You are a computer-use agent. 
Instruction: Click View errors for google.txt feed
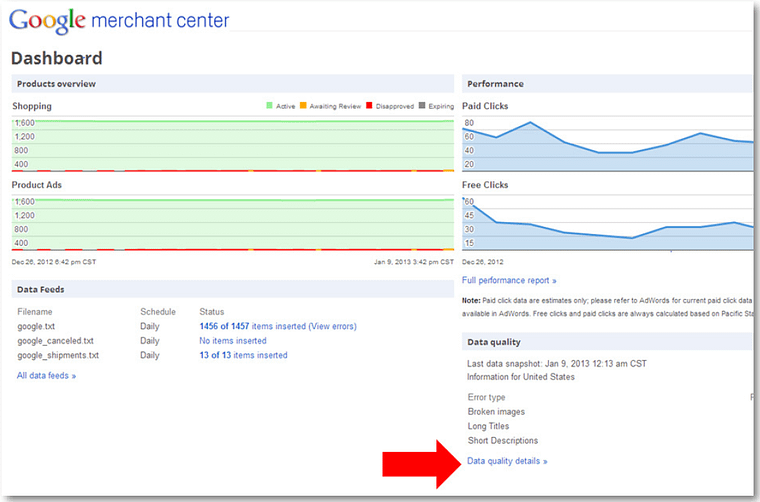point(332,326)
